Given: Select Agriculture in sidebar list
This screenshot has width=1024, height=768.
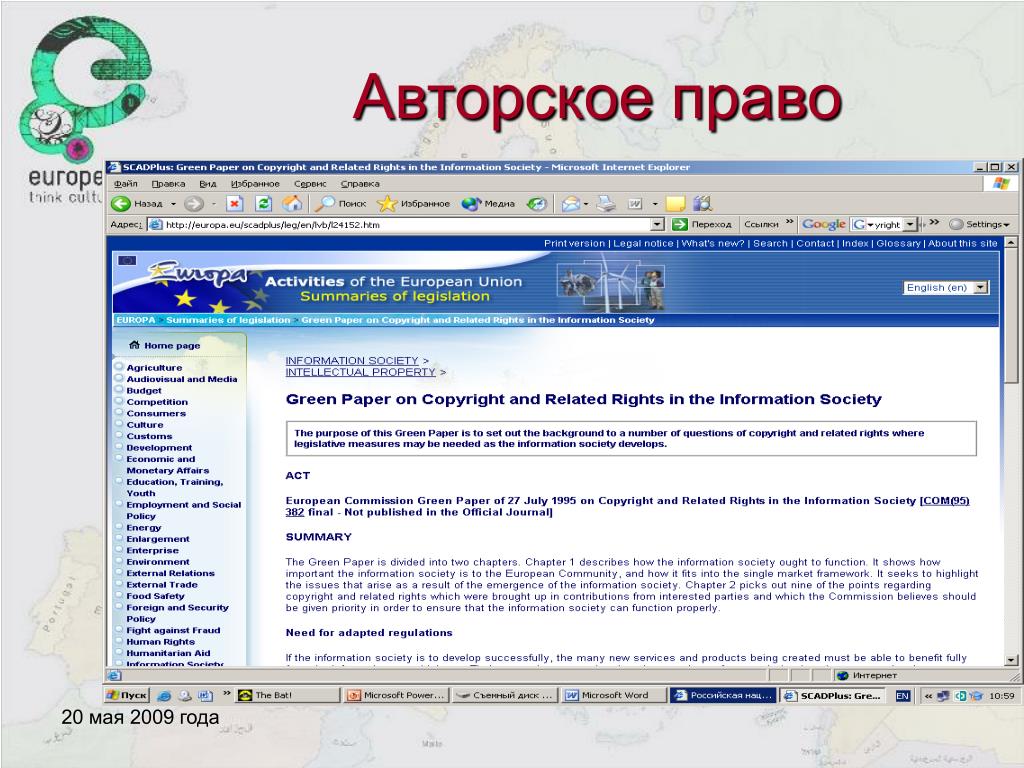Looking at the screenshot, I should [154, 368].
